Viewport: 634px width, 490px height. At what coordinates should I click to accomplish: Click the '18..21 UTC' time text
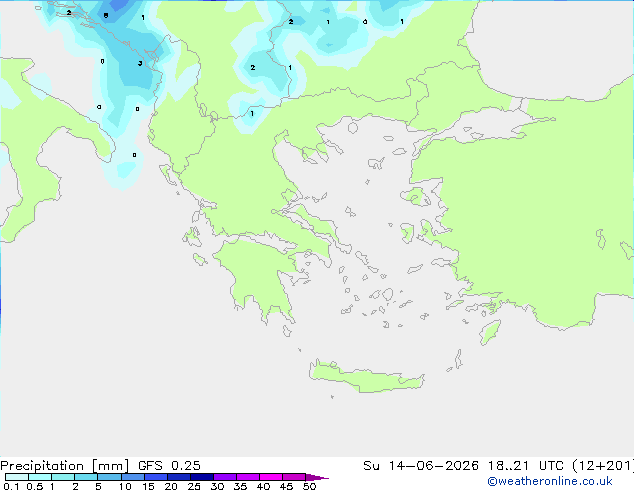tap(525, 466)
